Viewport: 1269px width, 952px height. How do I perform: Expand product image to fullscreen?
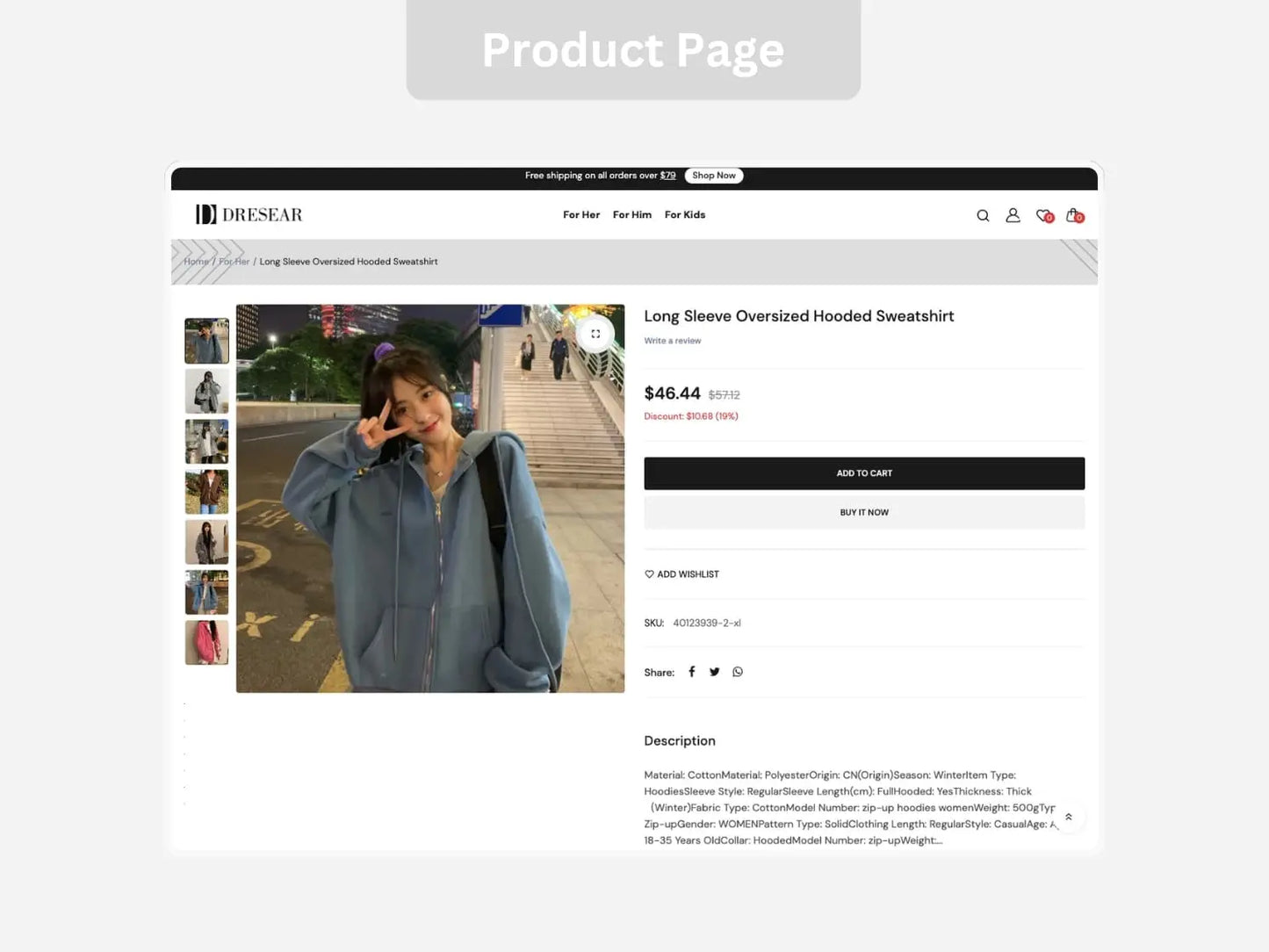[x=595, y=334]
